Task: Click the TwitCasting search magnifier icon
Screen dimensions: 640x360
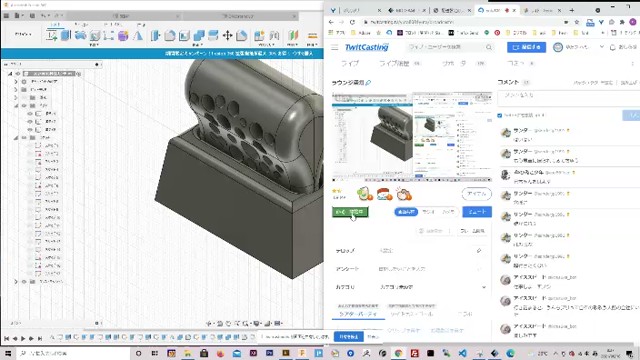Action: click(x=489, y=47)
